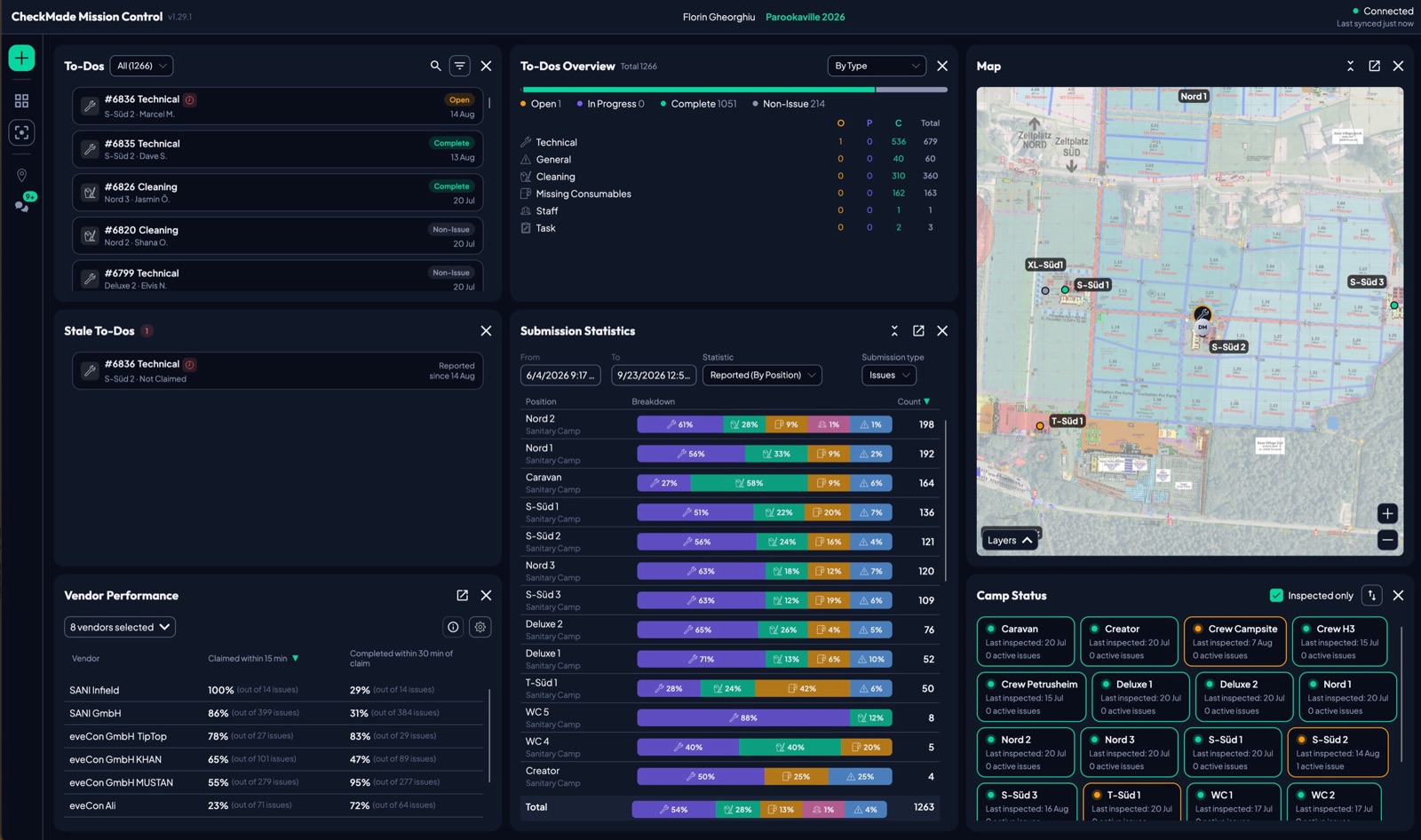Select the General type row in overview
This screenshot has height=840, width=1421.
coord(733,159)
